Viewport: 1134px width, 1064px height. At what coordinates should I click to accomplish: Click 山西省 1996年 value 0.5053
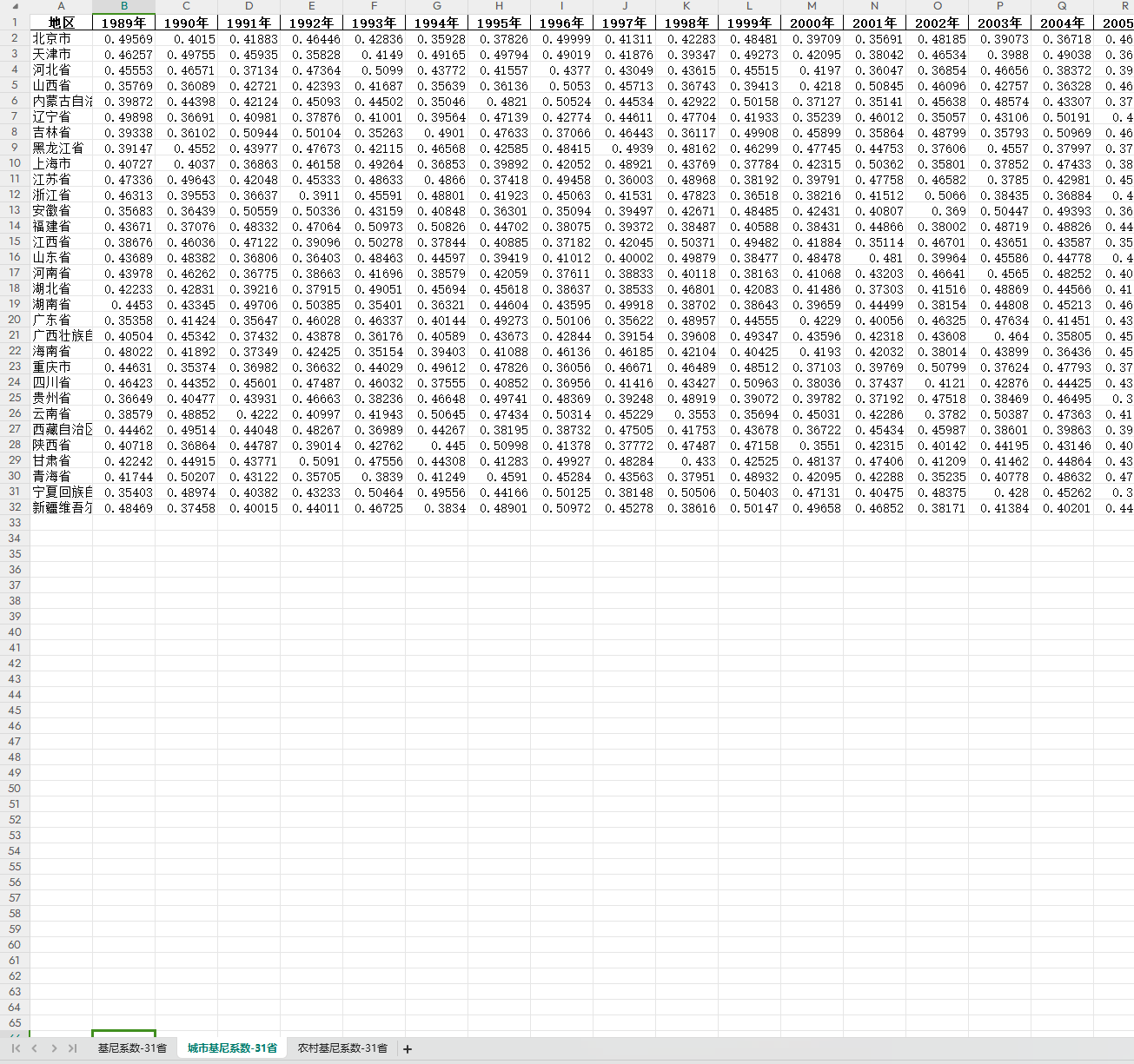tap(561, 85)
